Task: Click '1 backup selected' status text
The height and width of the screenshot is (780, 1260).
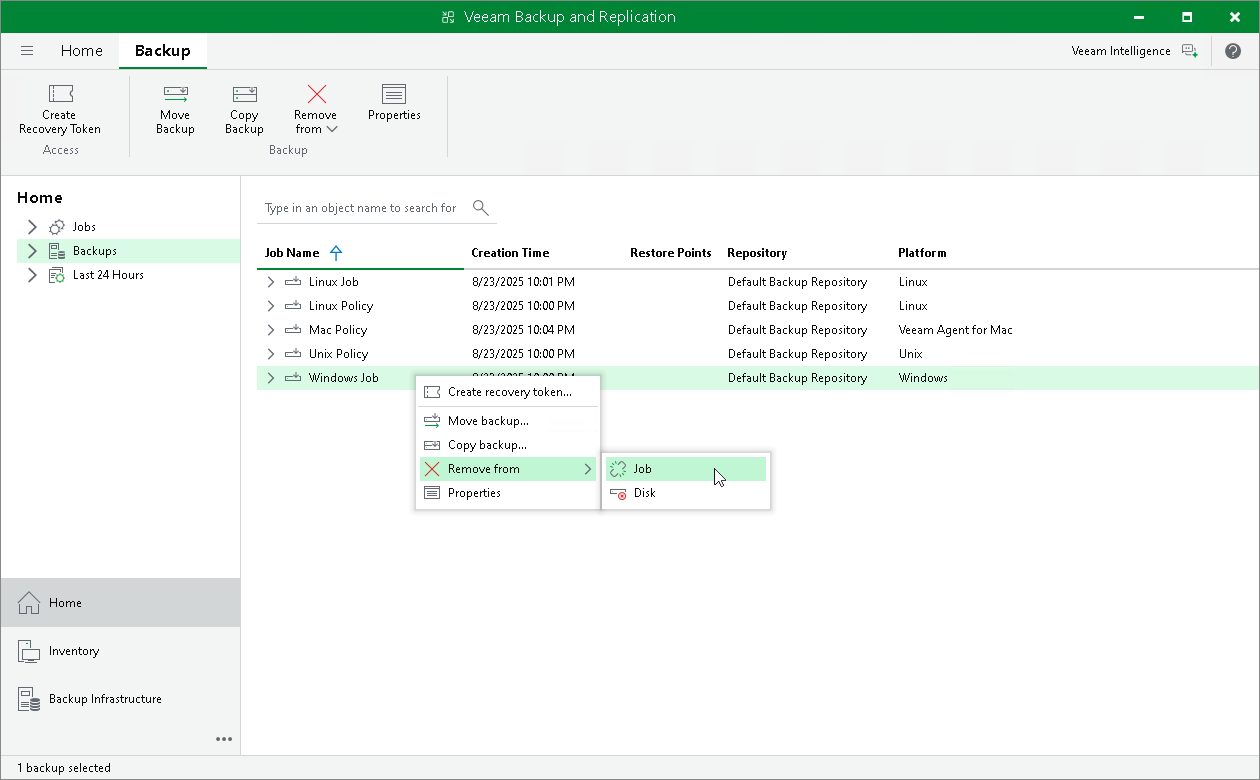Action: pyautogui.click(x=64, y=768)
